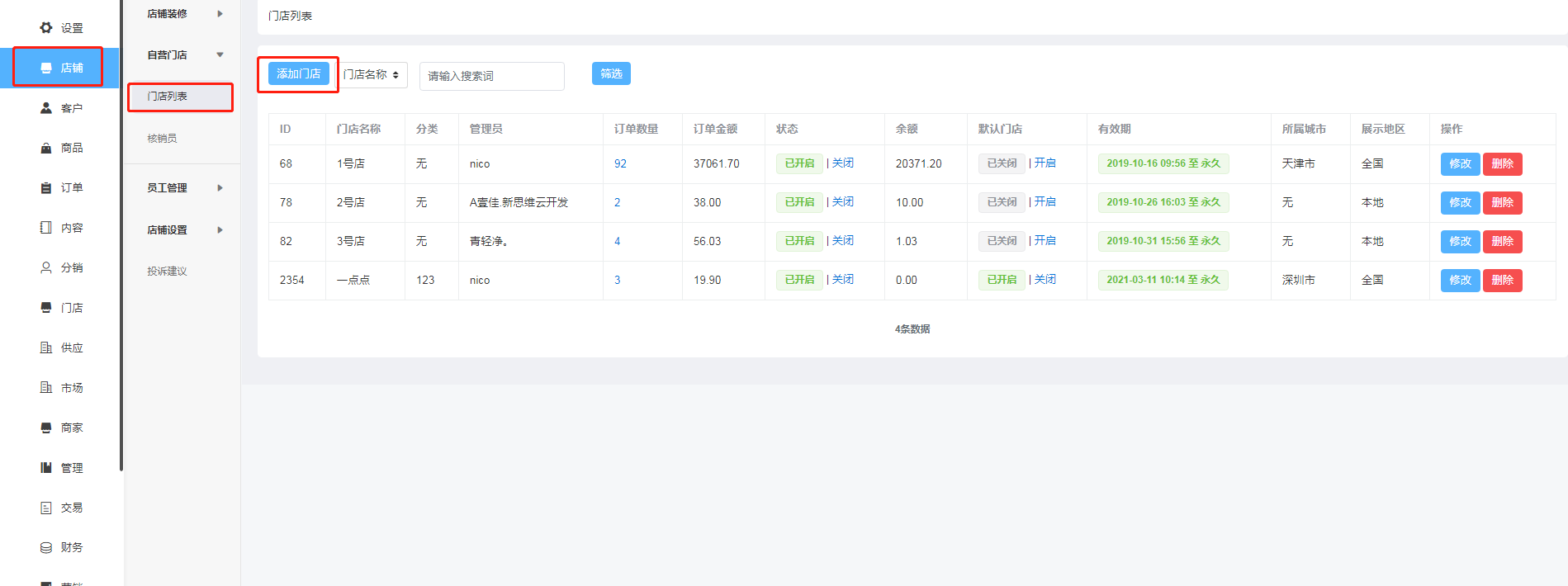Click default-store 开启 link for 1号店
This screenshot has width=1568, height=586.
1045,163
